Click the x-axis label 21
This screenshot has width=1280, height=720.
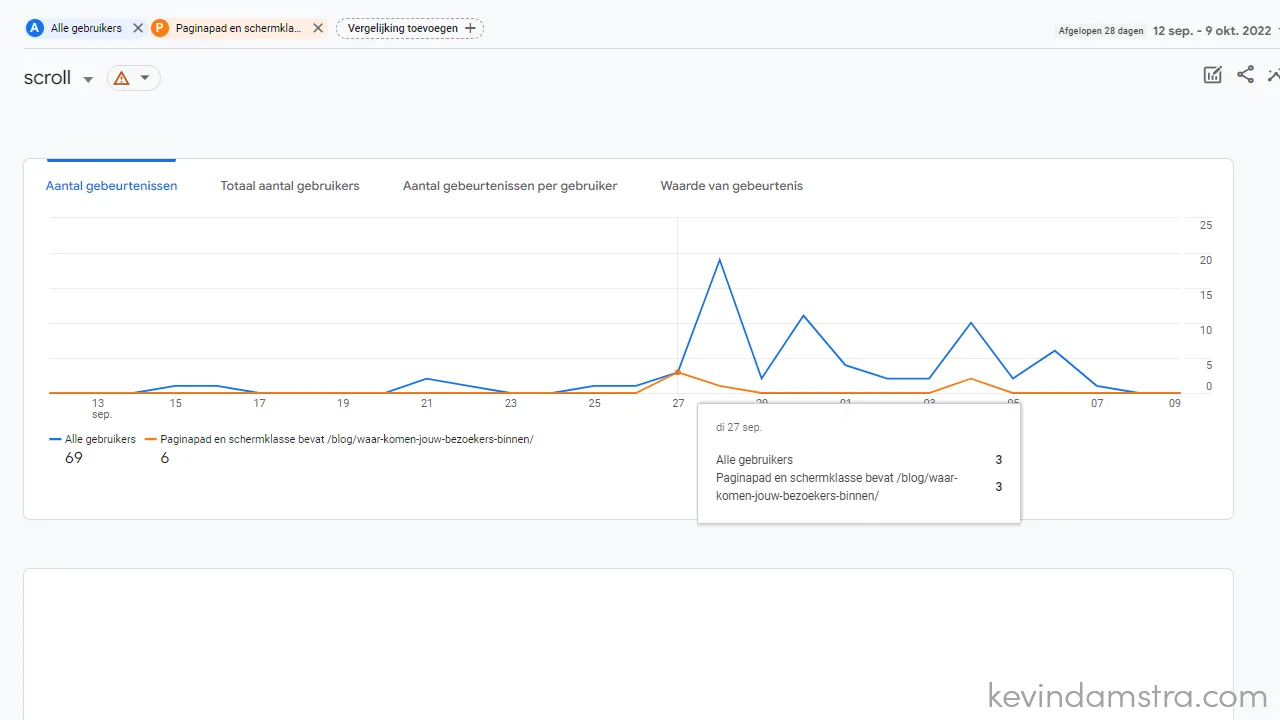[x=427, y=403]
